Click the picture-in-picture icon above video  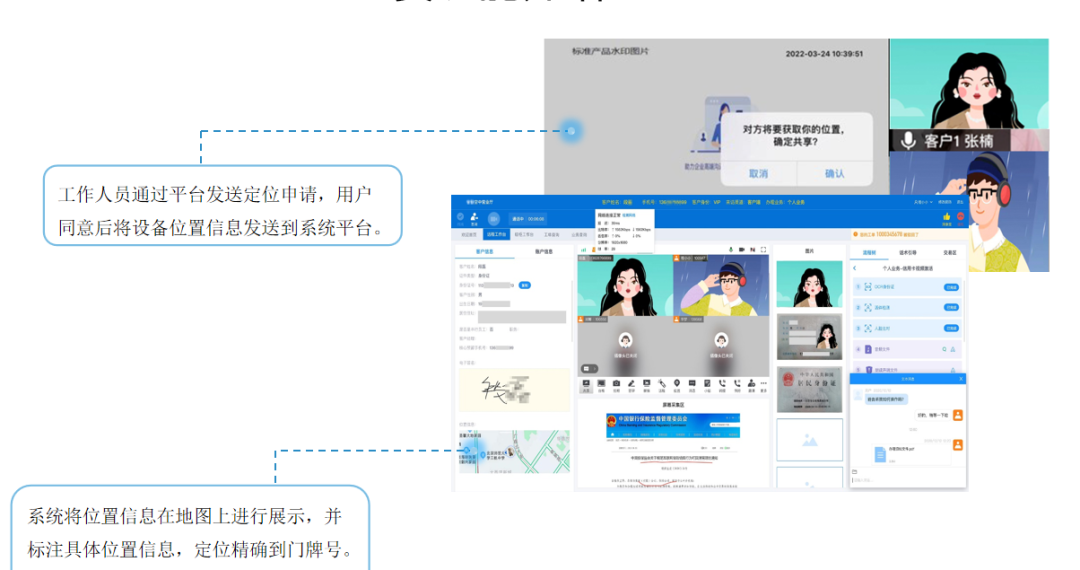(753, 249)
